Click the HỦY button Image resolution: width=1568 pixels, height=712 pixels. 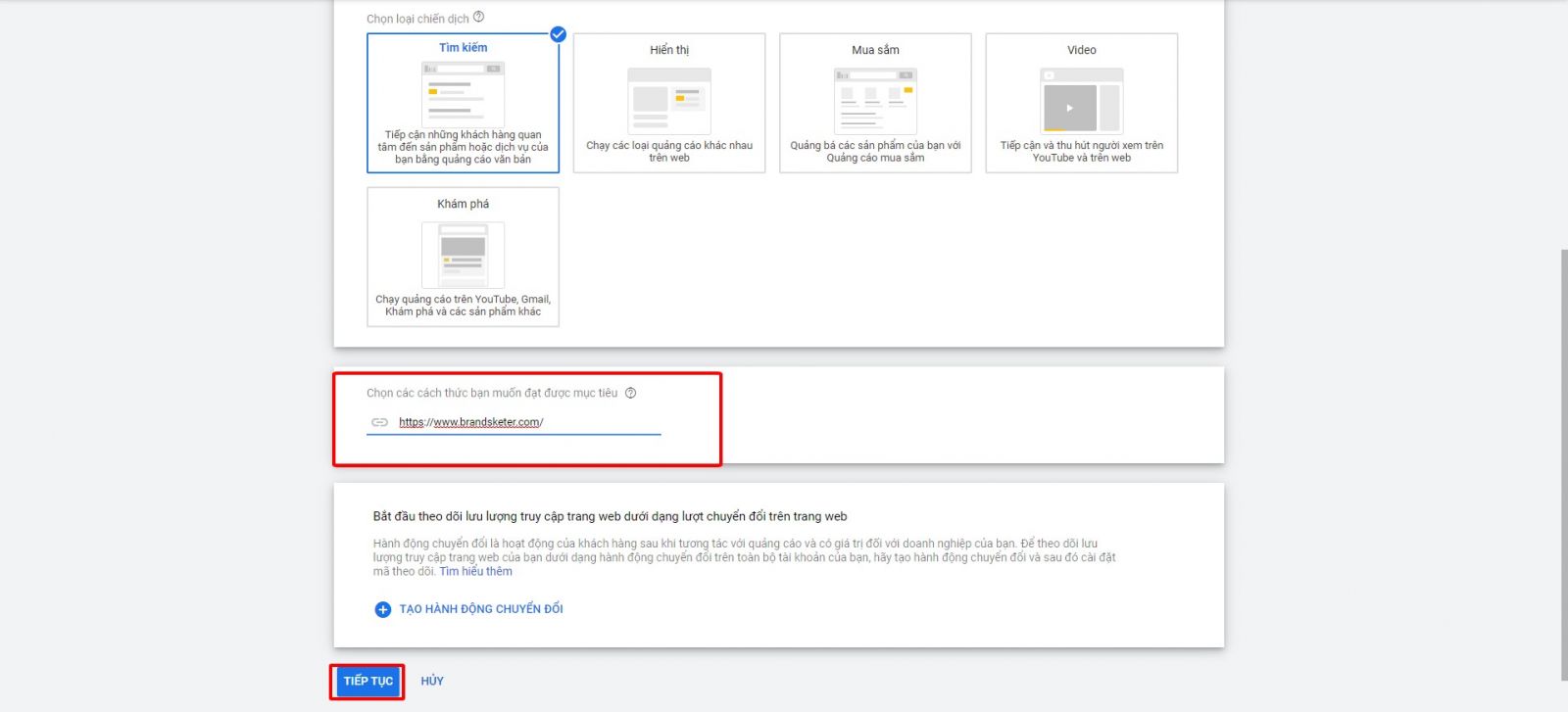[432, 681]
